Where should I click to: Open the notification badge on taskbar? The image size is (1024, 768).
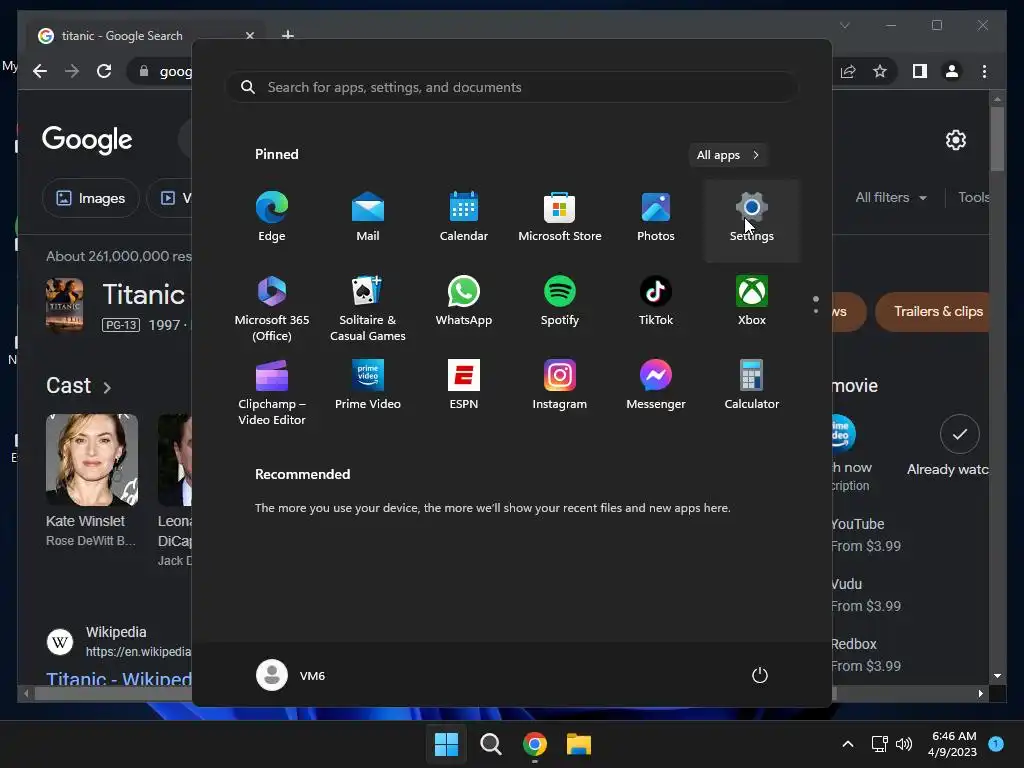[996, 743]
